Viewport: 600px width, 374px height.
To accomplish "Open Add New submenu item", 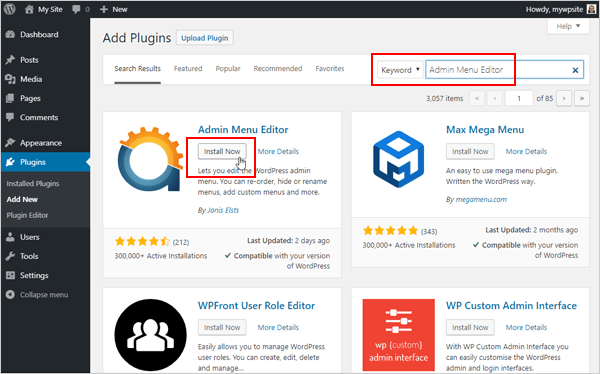I will (x=22, y=199).
